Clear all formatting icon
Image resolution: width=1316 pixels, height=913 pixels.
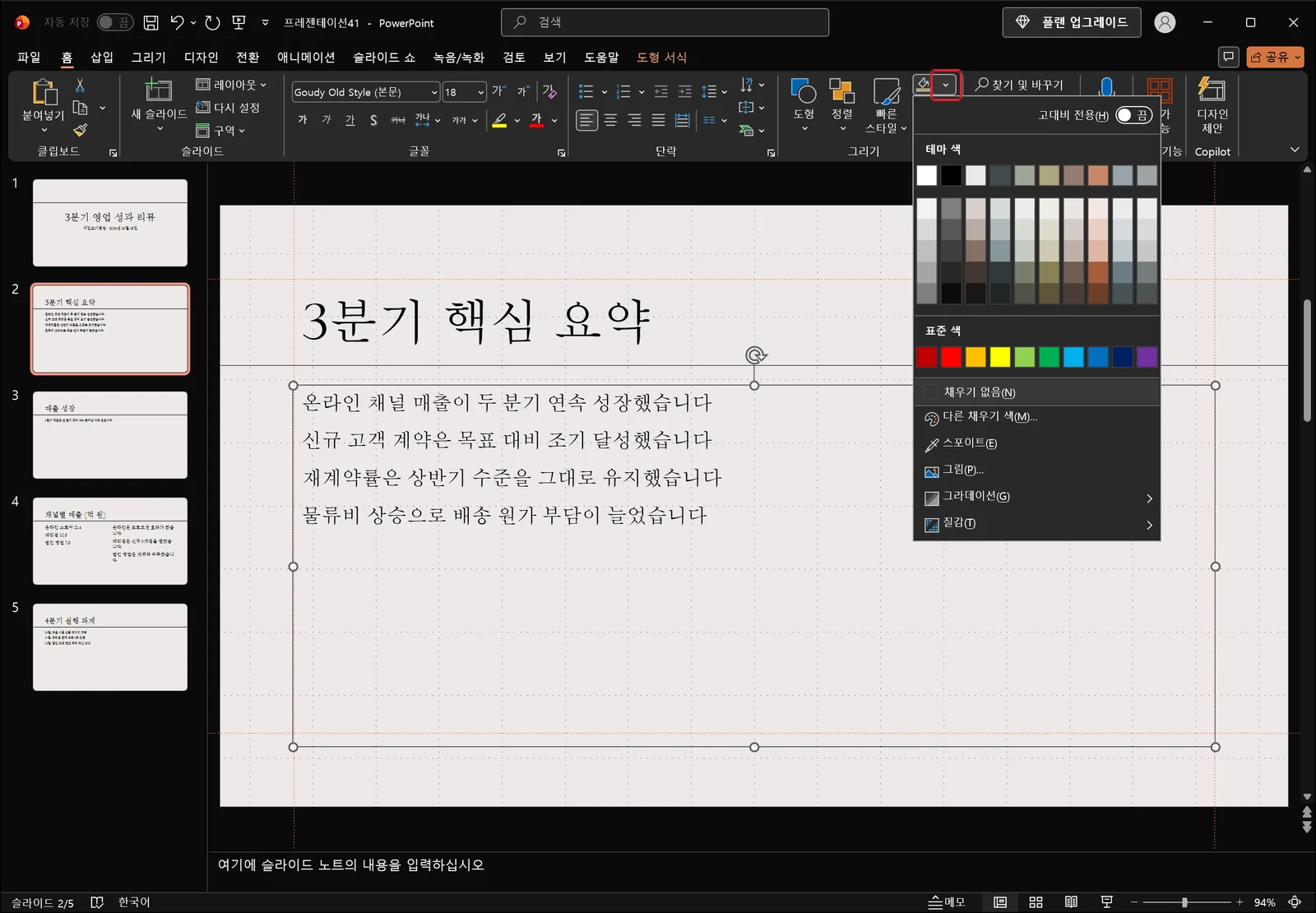click(x=549, y=91)
